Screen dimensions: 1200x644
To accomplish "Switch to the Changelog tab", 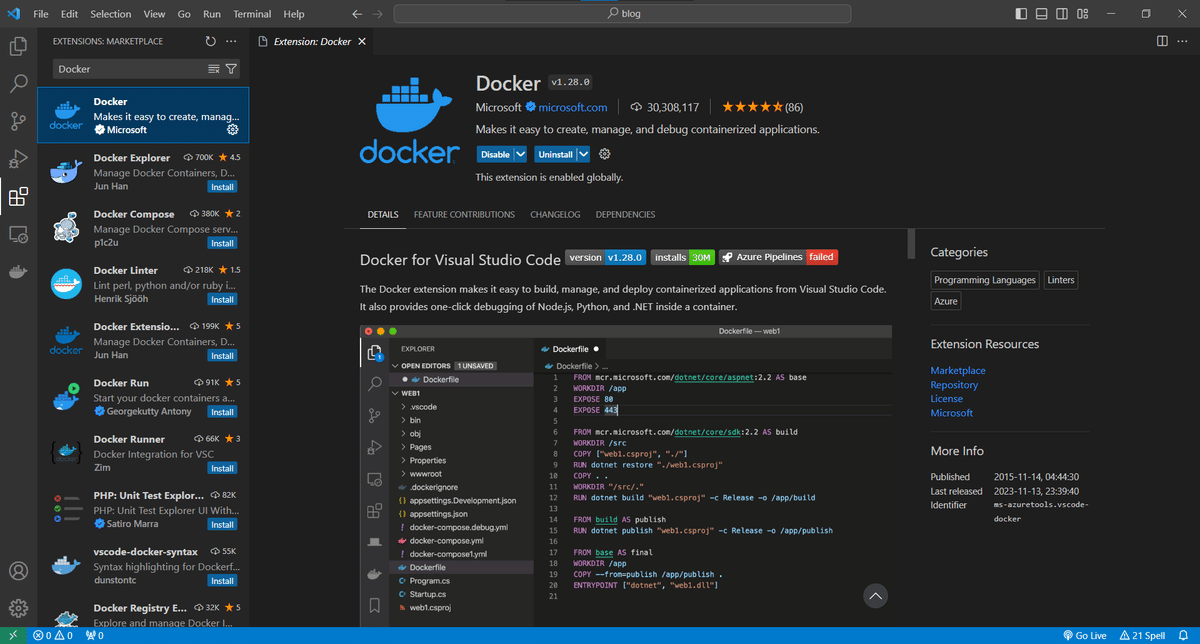I will coord(555,214).
